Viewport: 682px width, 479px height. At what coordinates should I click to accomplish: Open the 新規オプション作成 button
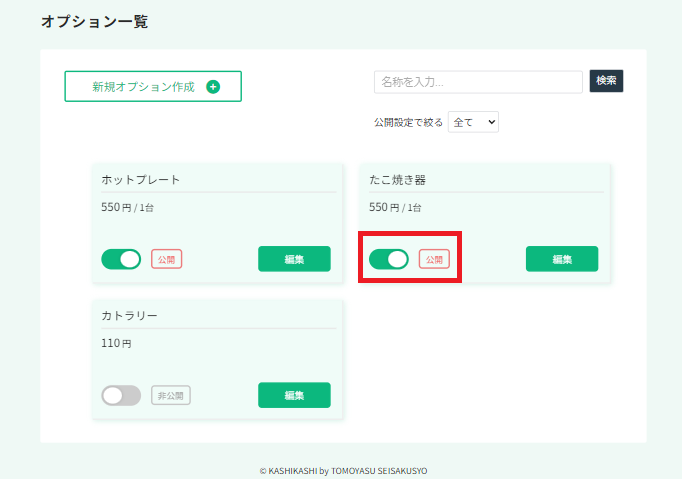click(x=153, y=87)
